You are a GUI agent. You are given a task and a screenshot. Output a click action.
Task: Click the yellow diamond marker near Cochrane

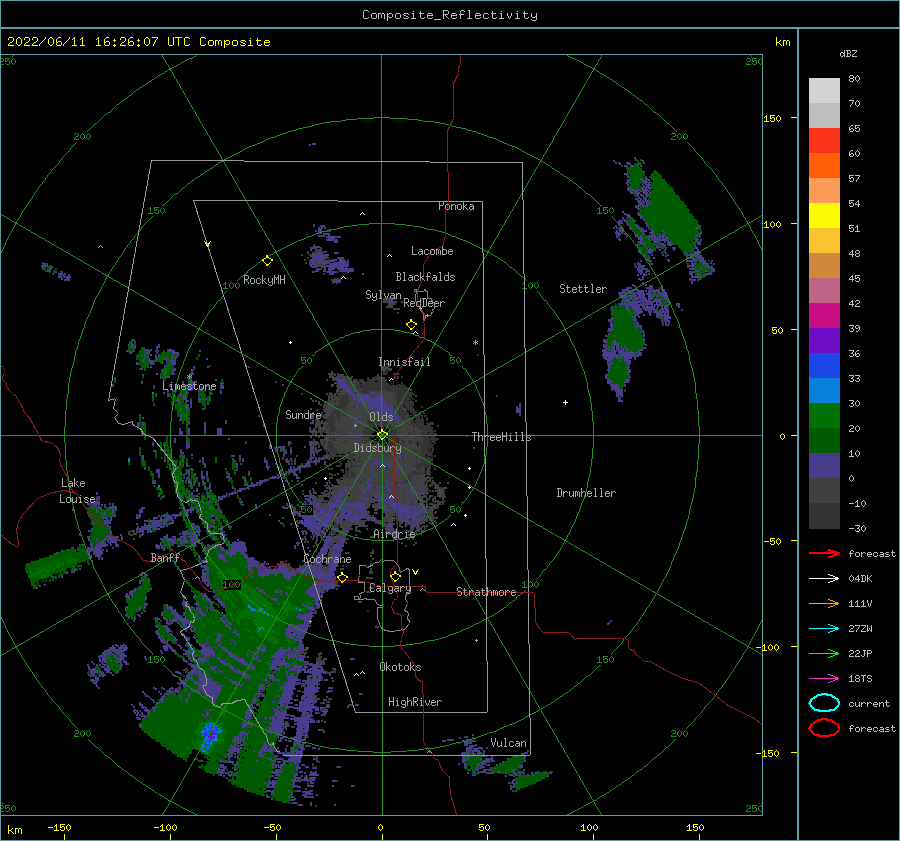coord(342,577)
